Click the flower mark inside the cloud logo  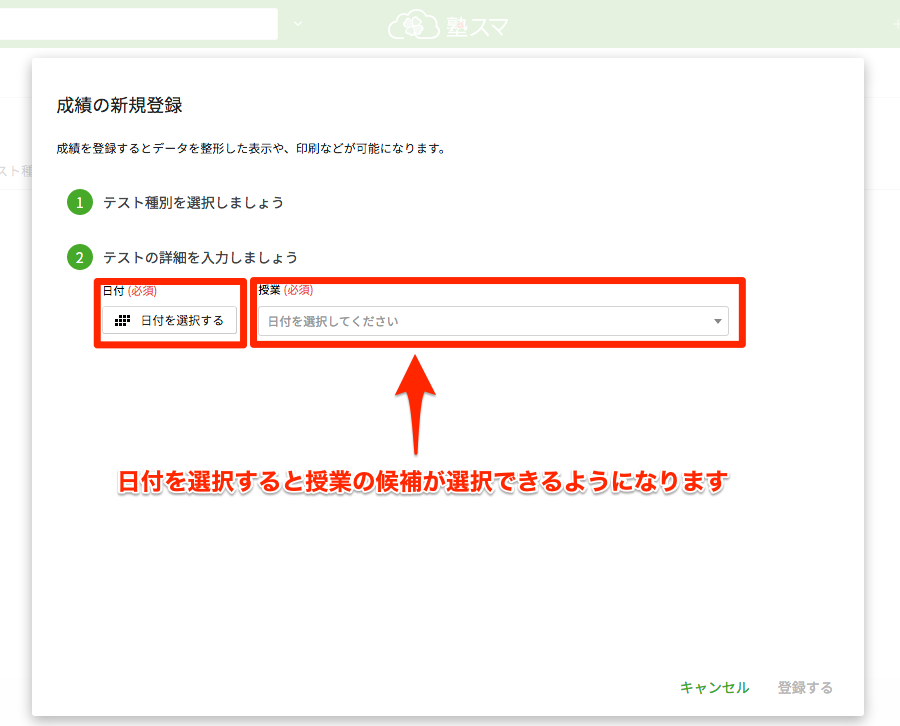[x=412, y=26]
